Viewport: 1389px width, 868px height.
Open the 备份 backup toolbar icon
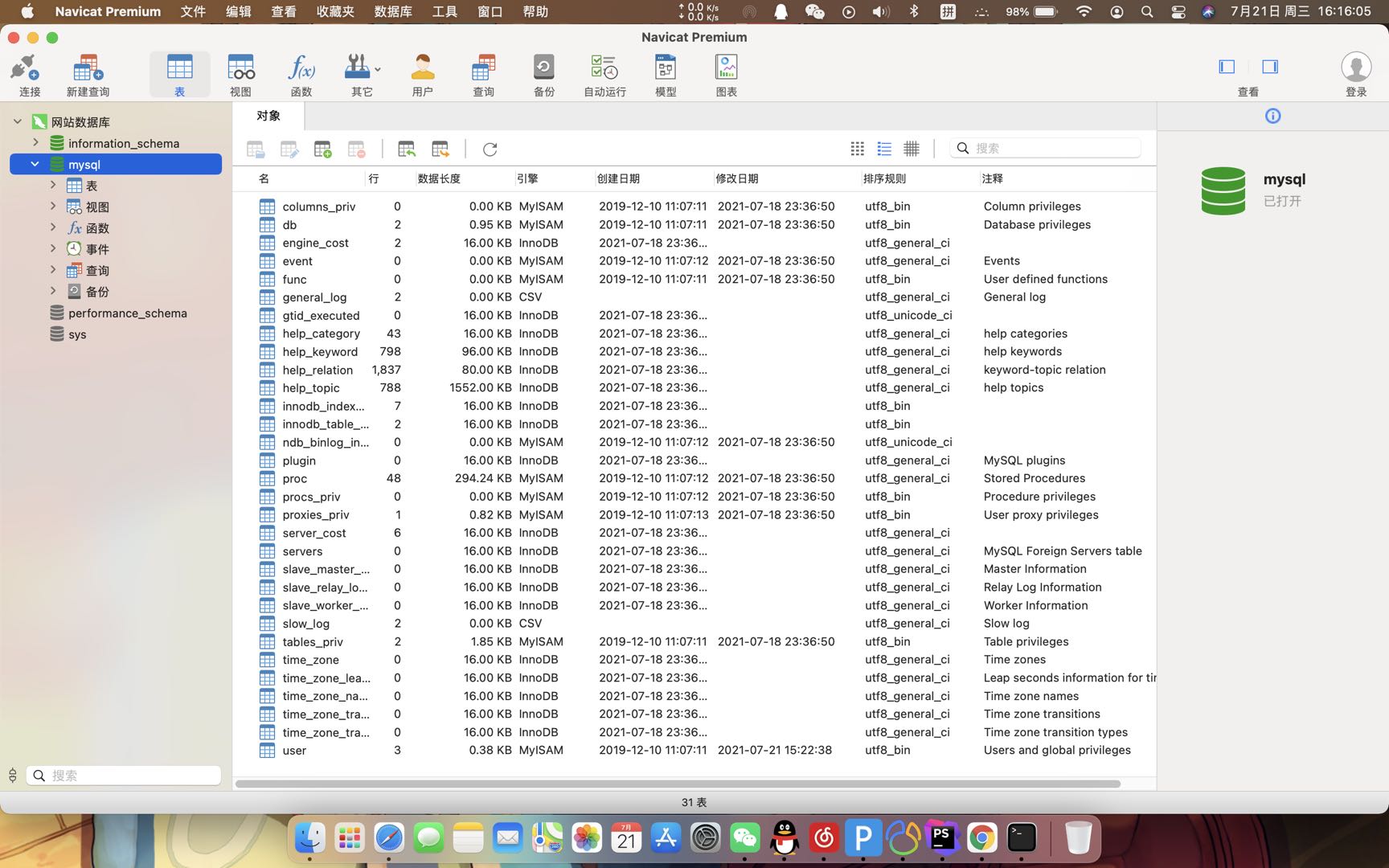(x=544, y=75)
